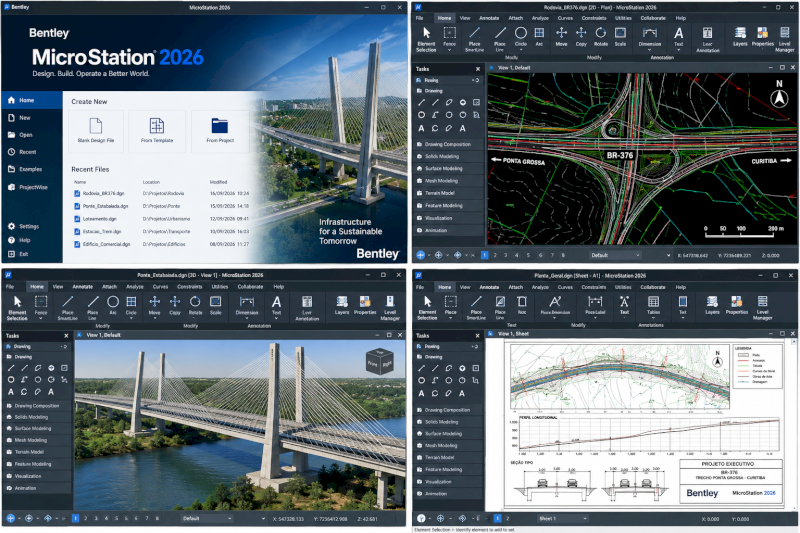
Task: Click Element Selection in Planta_Geral ribbon
Action: (427, 308)
